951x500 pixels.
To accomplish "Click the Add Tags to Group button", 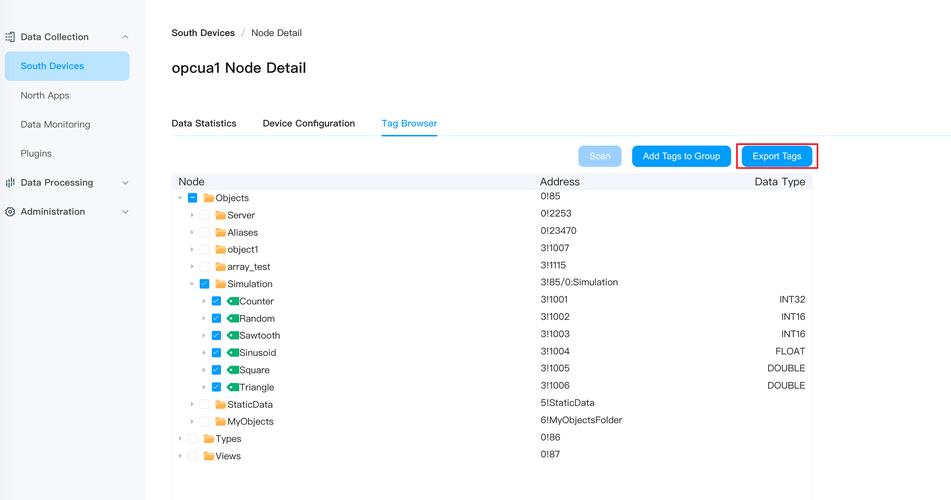I will (681, 156).
